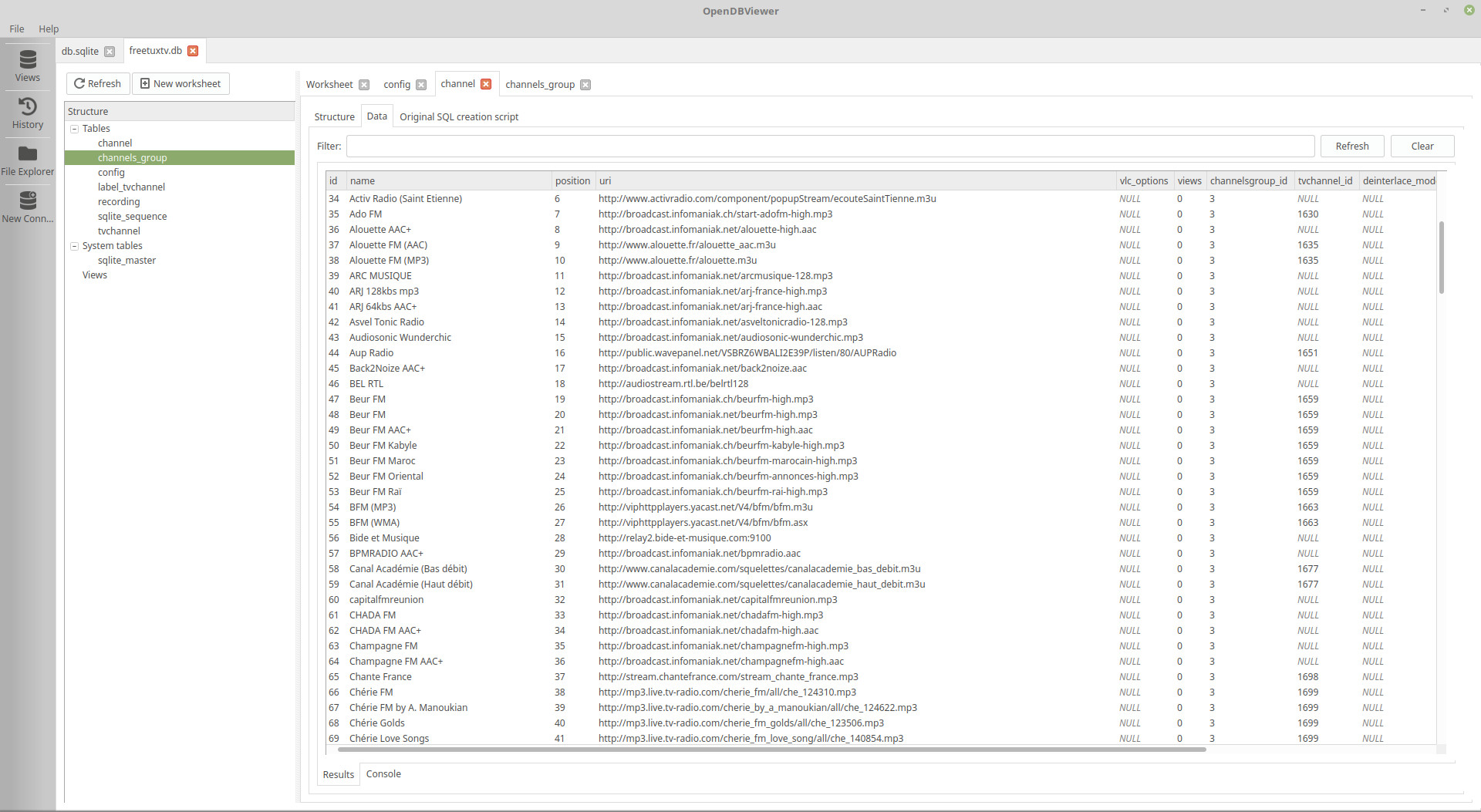Click the vertical scrollbar of data table
This screenshot has height=812, width=1481.
pyautogui.click(x=1441, y=258)
